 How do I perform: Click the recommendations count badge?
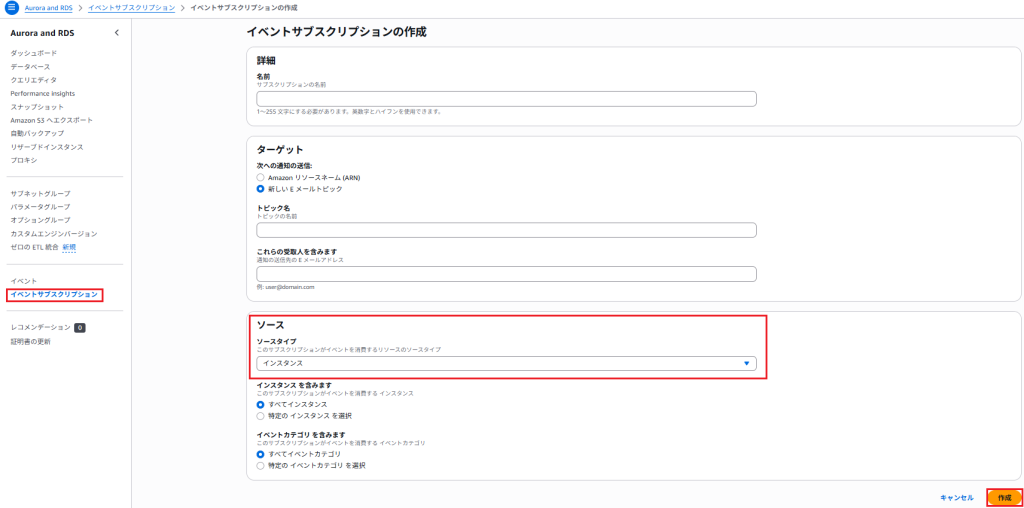pyautogui.click(x=80, y=328)
